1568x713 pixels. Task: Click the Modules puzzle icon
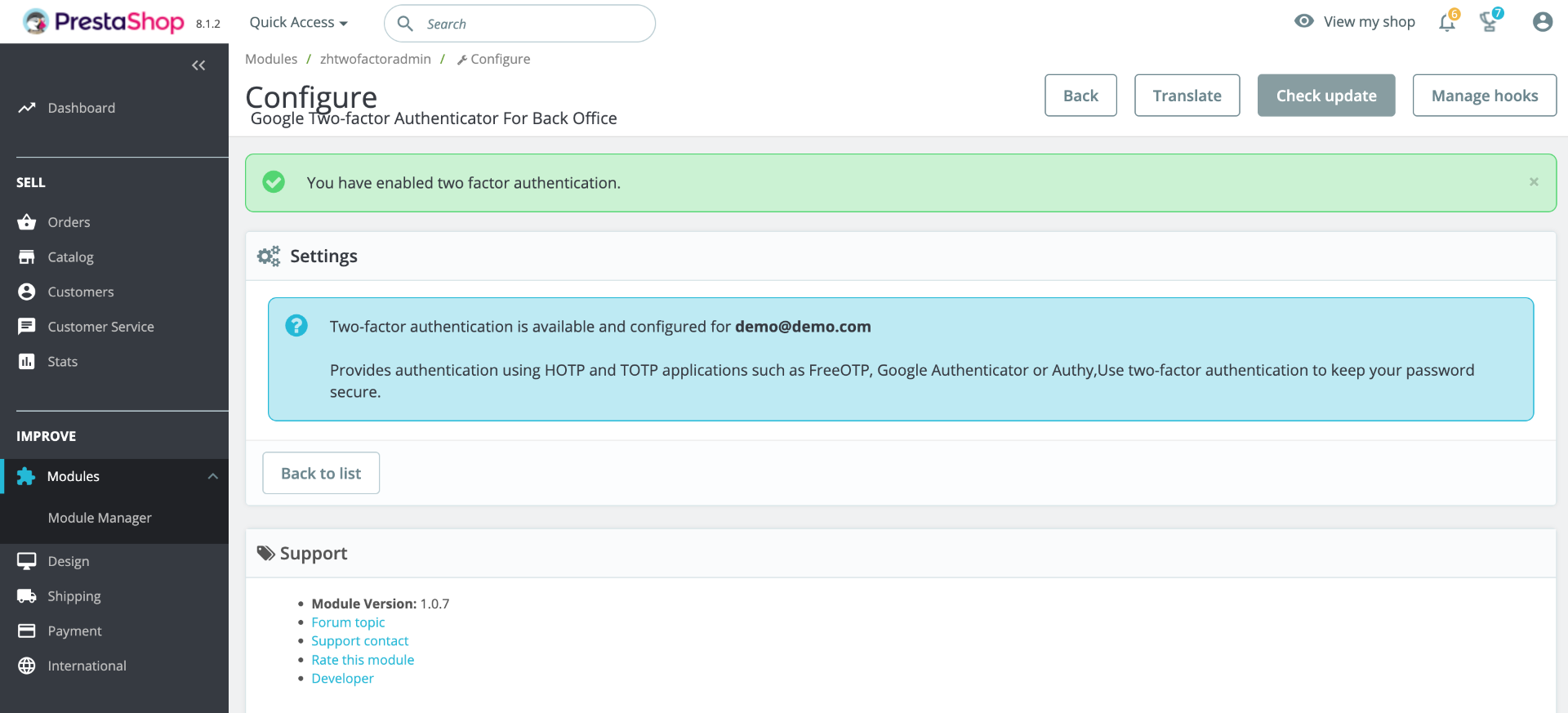(x=26, y=476)
